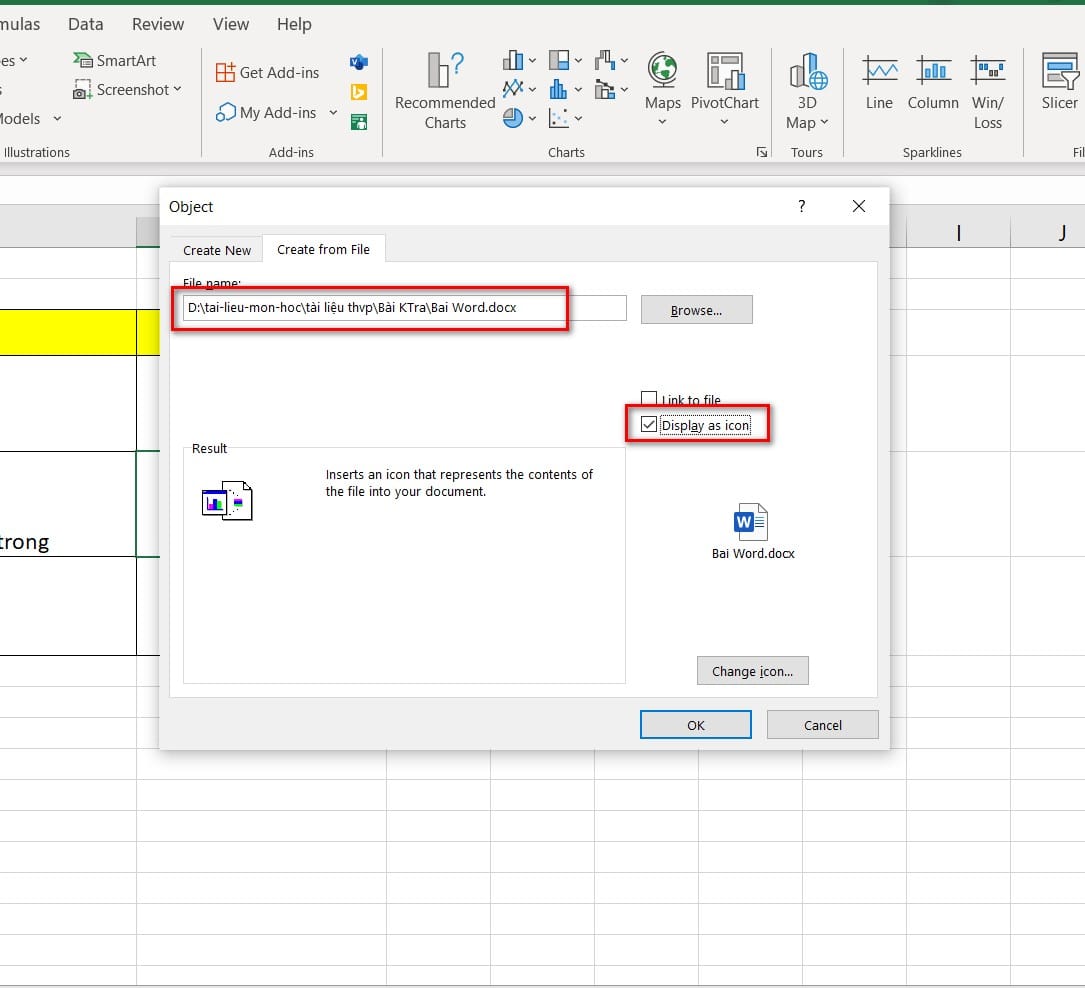Click the Slicer filter icon
The width and height of the screenshot is (1085, 988).
pos(1059,82)
